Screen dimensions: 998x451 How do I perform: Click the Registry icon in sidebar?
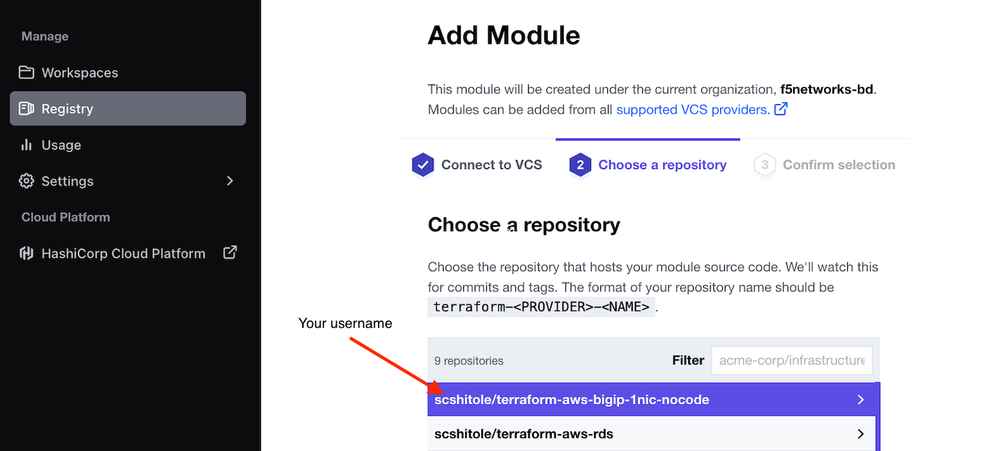pos(26,109)
